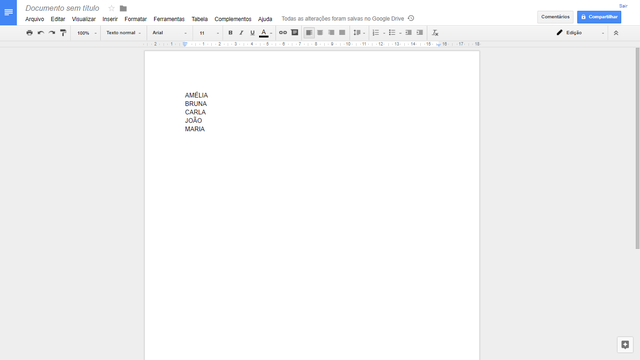Screen dimensions: 640x360
Task: Move document using folder icon
Action: click(x=123, y=8)
